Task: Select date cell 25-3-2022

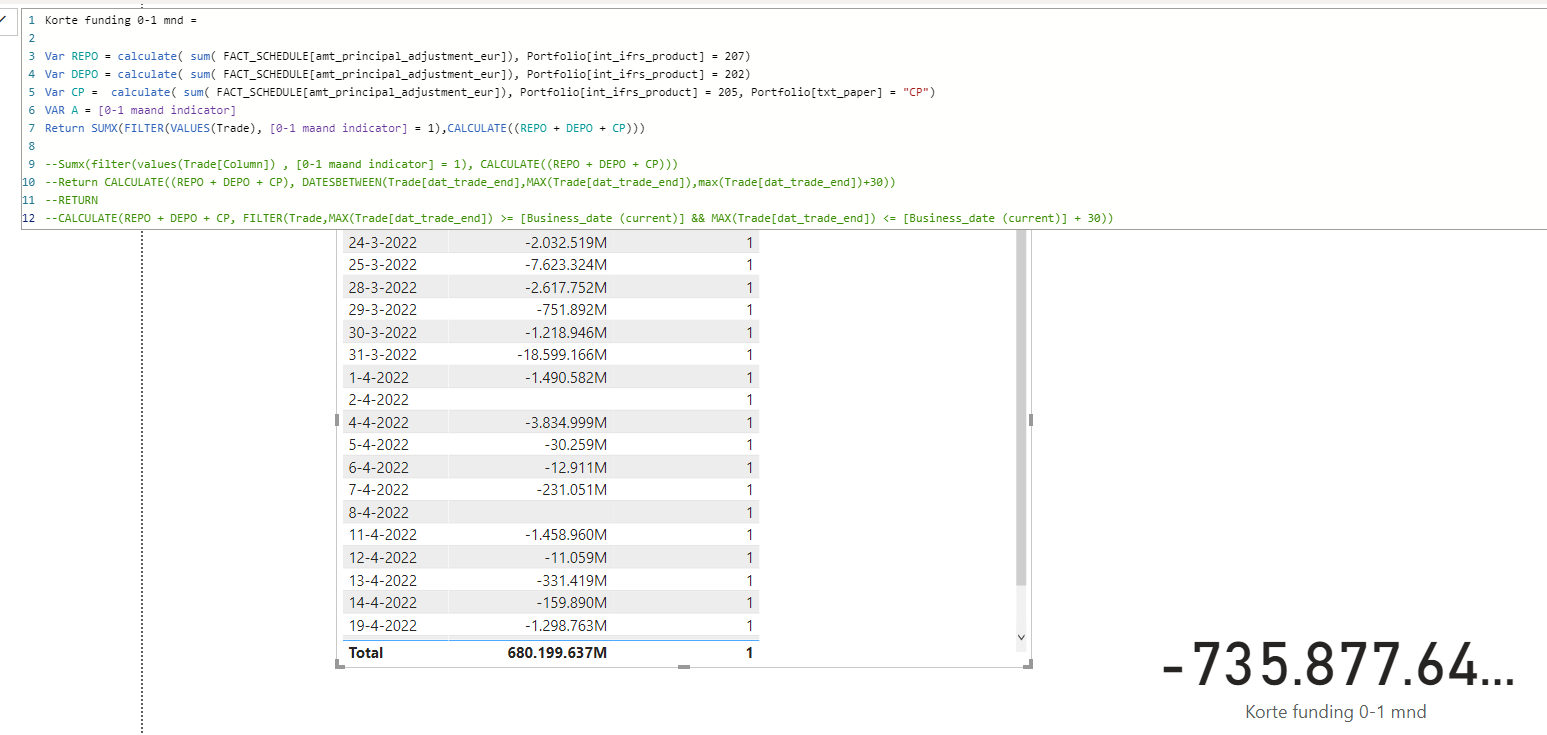Action: click(383, 265)
